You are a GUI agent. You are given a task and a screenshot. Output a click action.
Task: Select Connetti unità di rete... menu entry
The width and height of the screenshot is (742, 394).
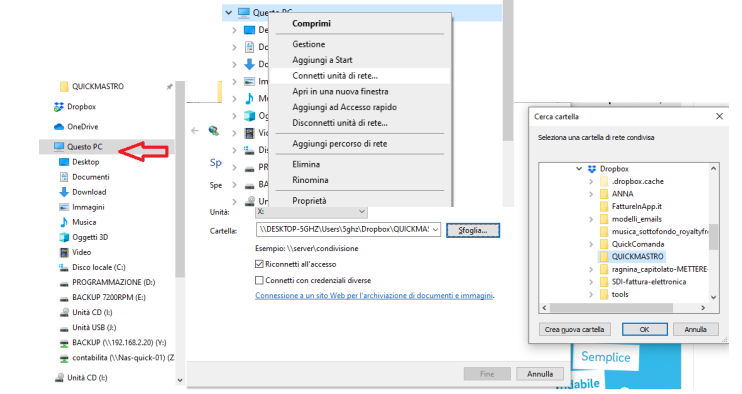click(x=360, y=76)
